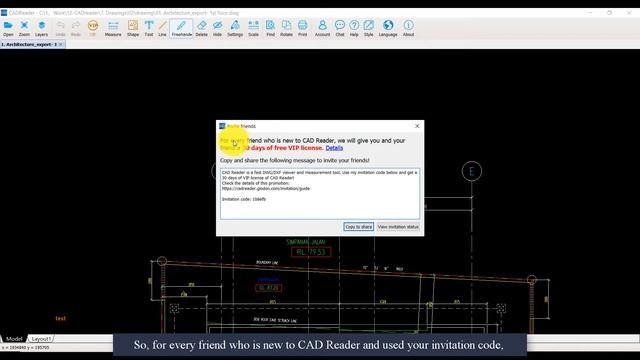The width and height of the screenshot is (640, 360).
Task: Open the VIP toolbar item
Action: pyautogui.click(x=93, y=29)
